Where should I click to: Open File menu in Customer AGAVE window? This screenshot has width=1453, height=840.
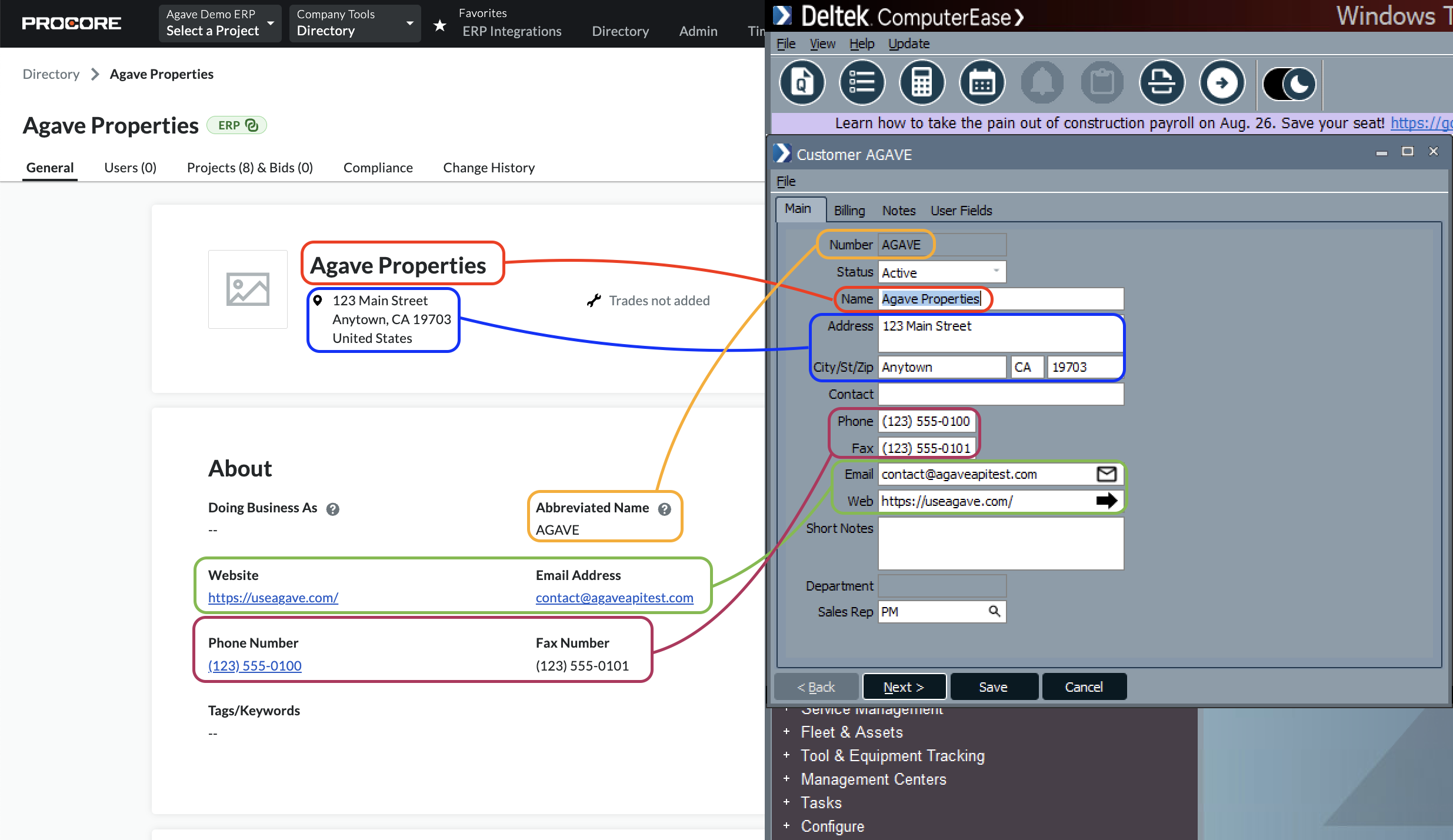point(786,181)
